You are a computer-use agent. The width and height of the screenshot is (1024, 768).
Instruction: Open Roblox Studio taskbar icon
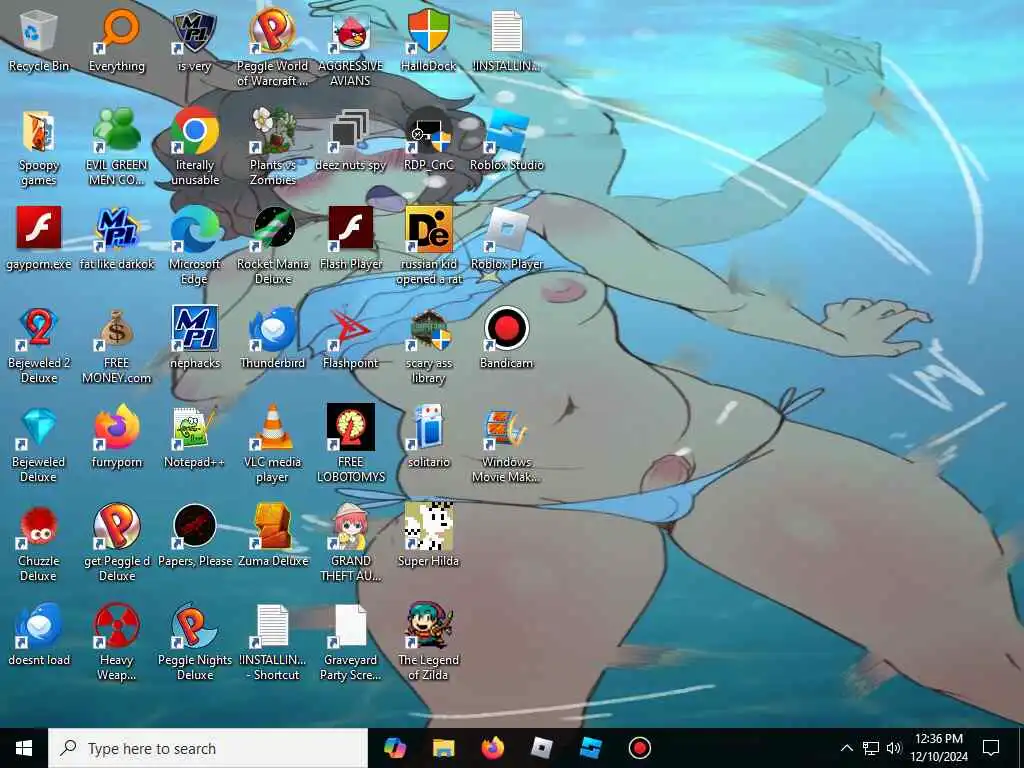pos(590,748)
